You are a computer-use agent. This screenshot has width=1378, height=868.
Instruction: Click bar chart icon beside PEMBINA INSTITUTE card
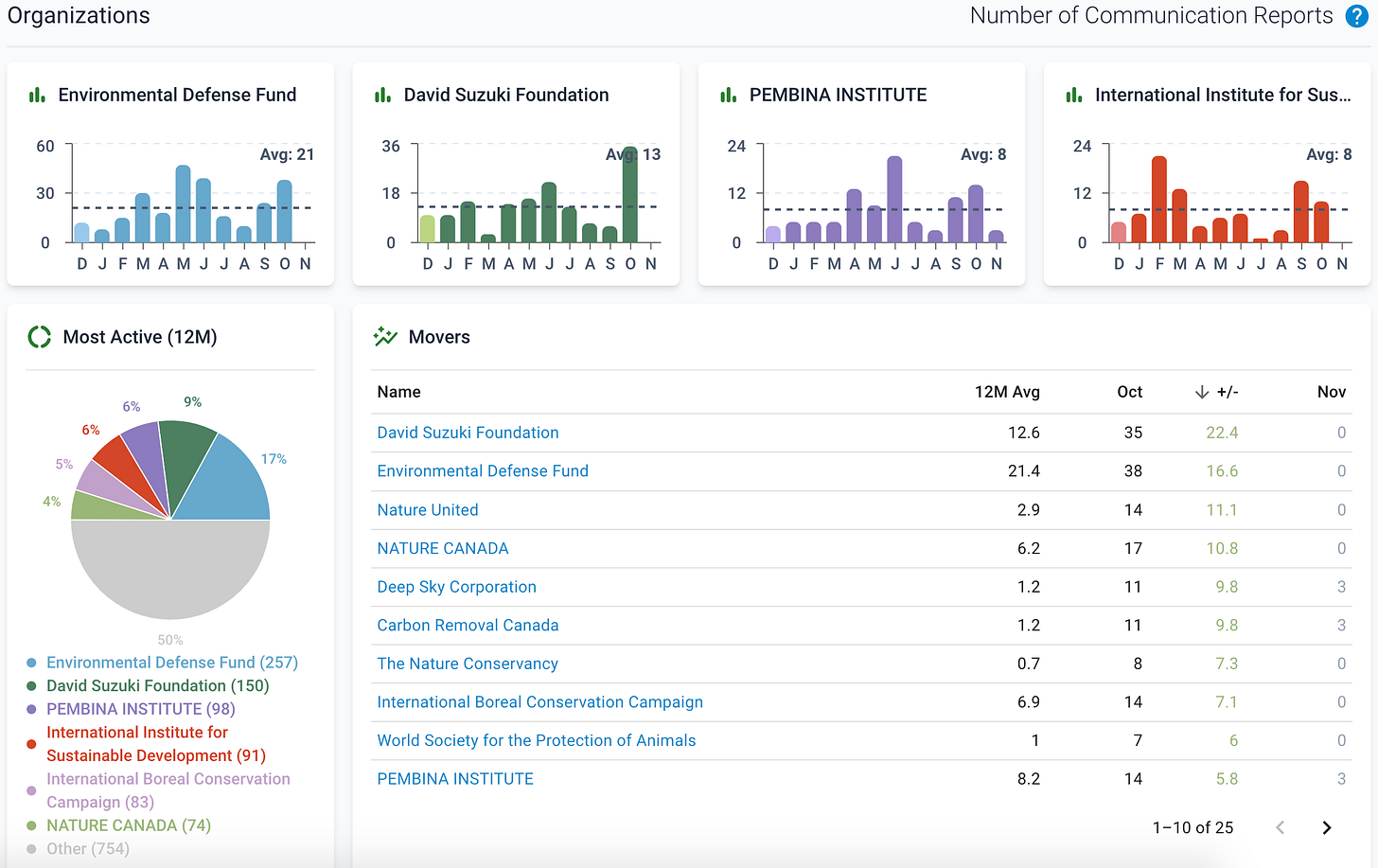click(728, 95)
